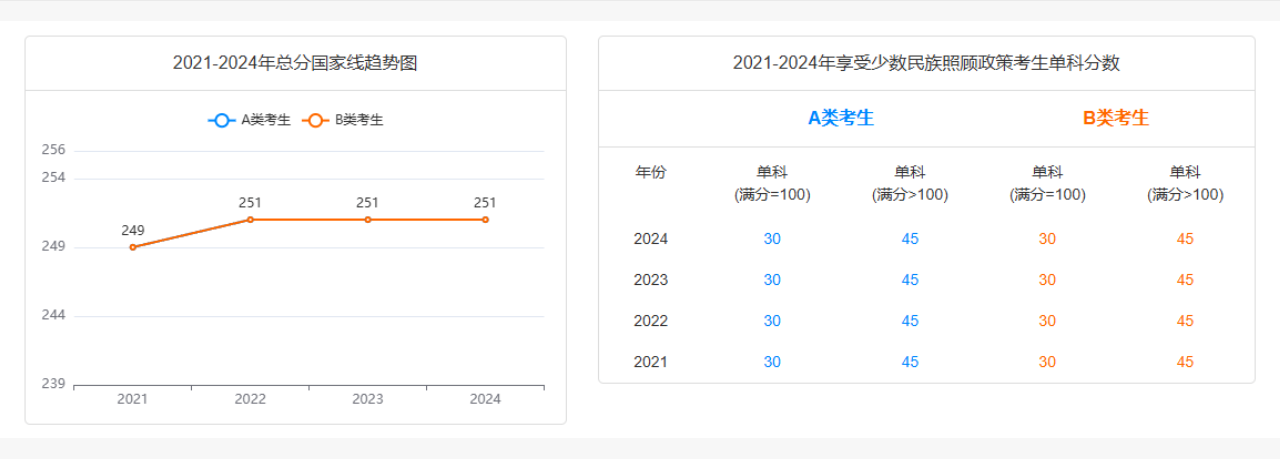Select the 2024 label on the x-axis
1280x459 pixels.
485,399
